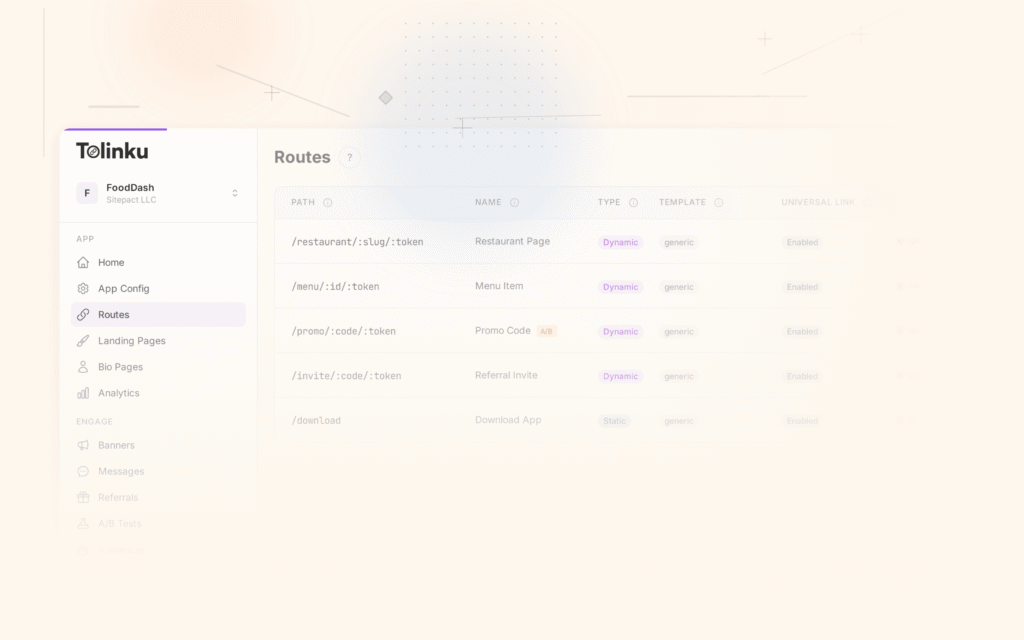The image size is (1024, 640).
Task: Open the help tooltip beside Routes title
Action: coord(349,157)
